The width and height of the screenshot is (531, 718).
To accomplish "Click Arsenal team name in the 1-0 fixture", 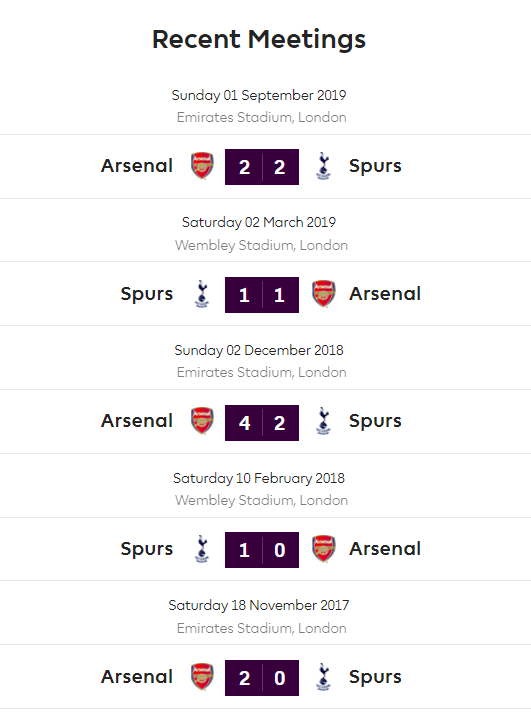I will (385, 549).
